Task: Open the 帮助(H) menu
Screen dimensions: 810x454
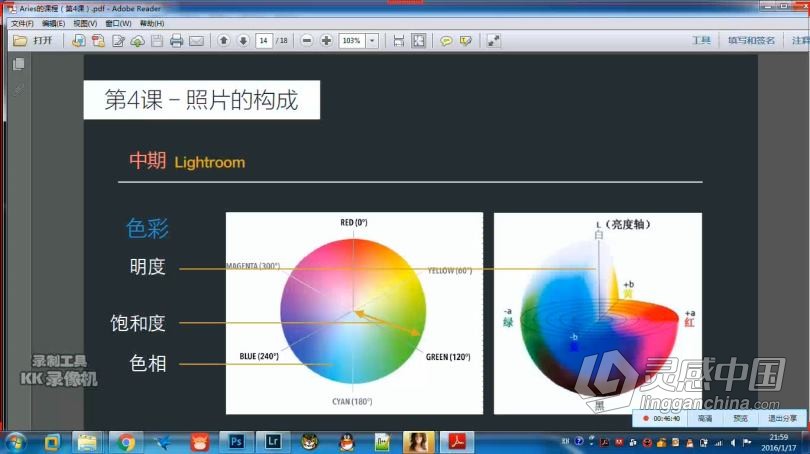Action: [x=152, y=24]
